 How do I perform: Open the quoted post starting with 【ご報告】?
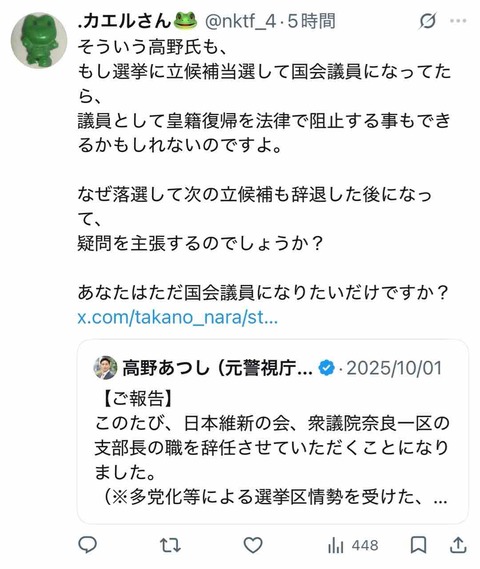pyautogui.click(x=272, y=432)
